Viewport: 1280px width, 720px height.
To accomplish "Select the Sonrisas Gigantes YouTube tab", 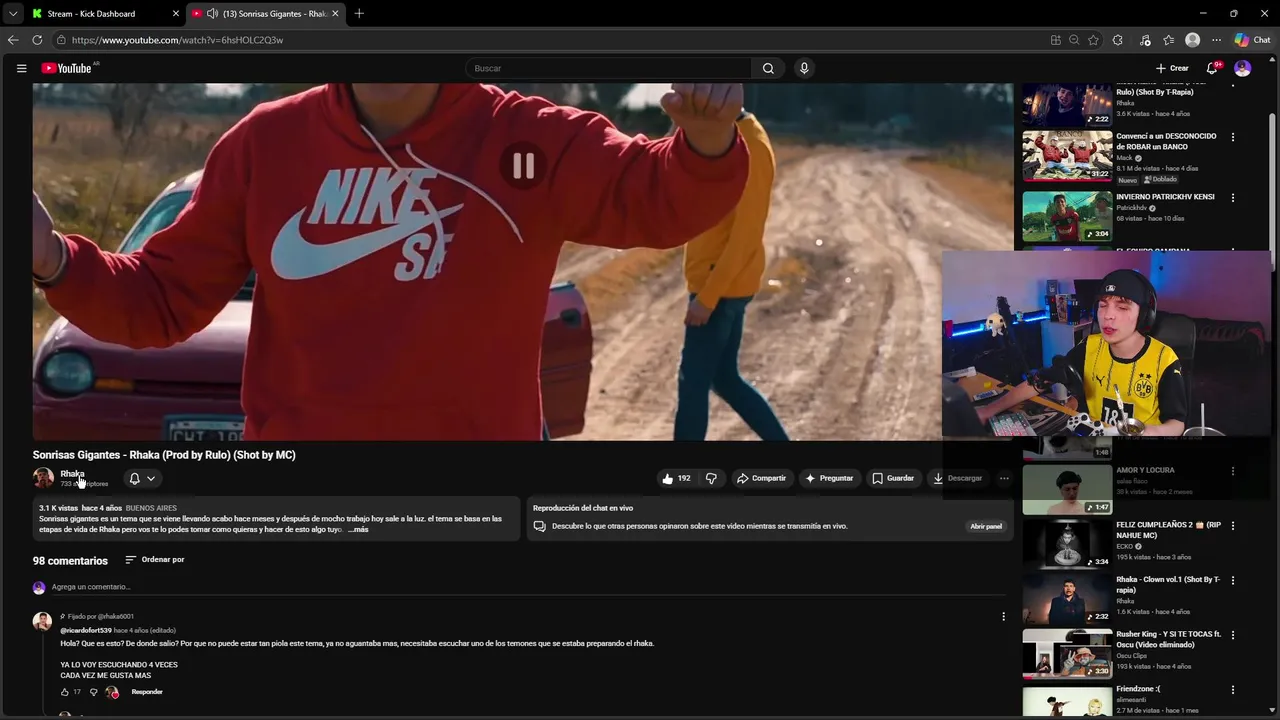I will click(265, 14).
